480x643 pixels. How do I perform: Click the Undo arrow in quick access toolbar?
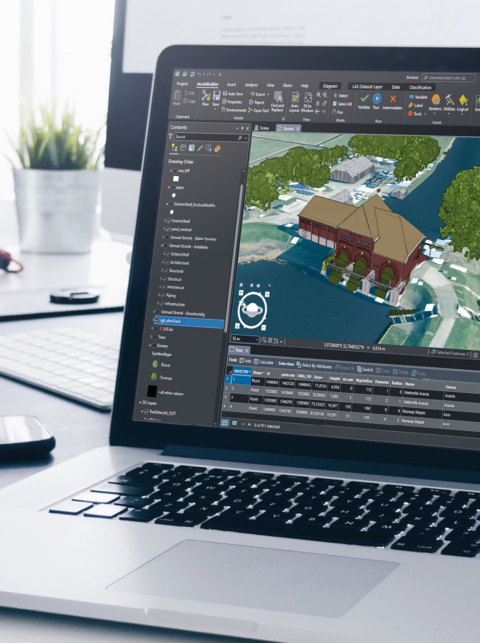click(x=199, y=74)
